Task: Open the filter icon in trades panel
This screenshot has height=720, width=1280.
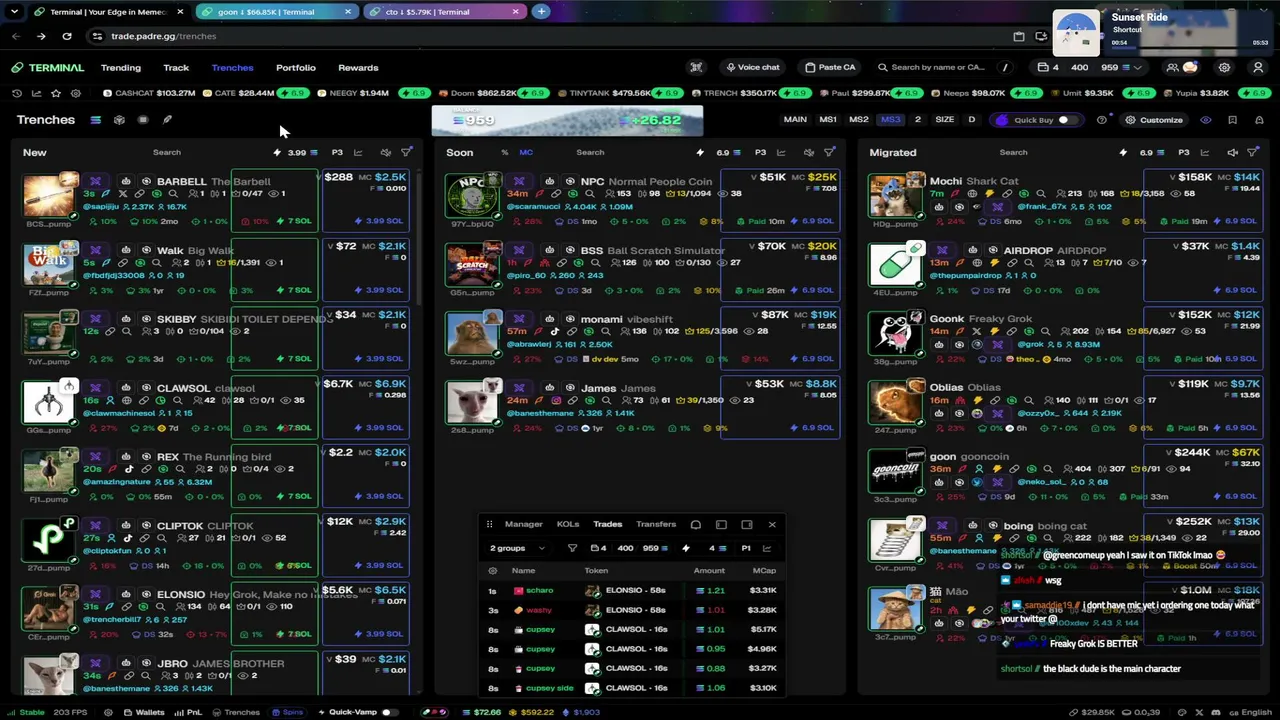Action: 572,548
